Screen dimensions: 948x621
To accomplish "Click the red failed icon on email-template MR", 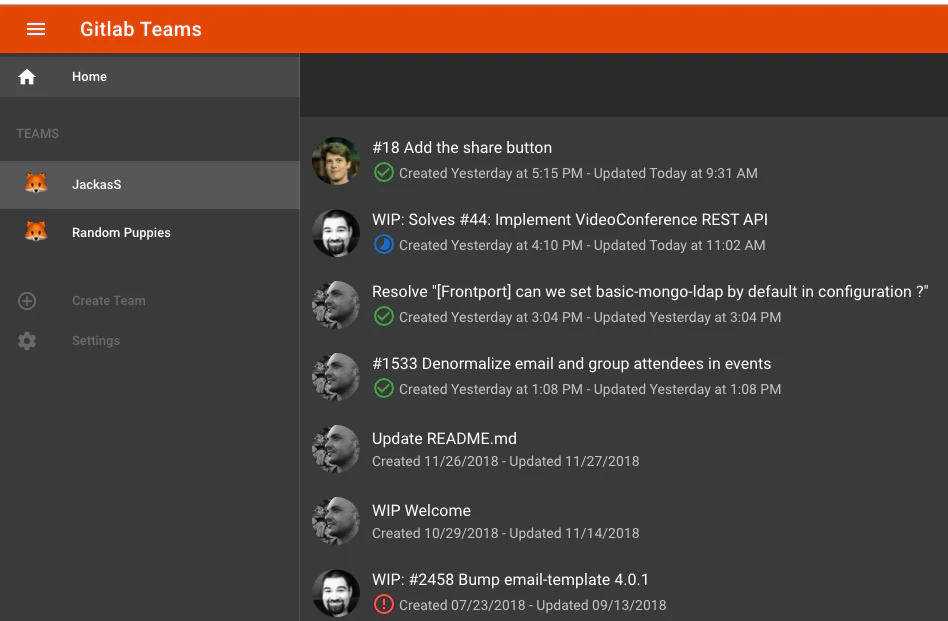I will 383,604.
